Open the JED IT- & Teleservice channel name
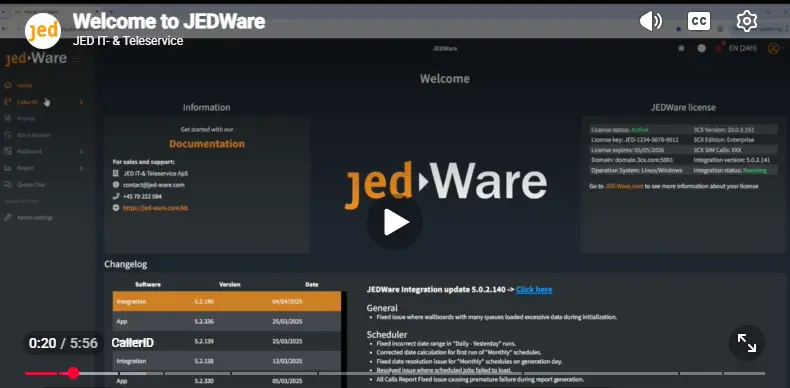Screen dimensions: 790x388 click(128, 41)
